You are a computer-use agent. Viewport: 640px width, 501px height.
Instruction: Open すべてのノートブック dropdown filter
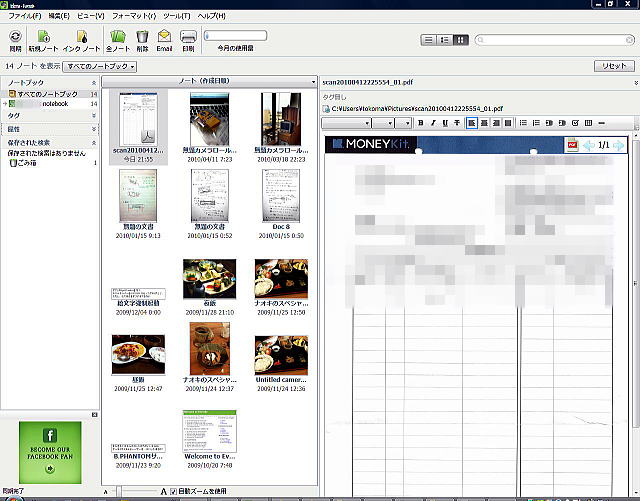tap(99, 65)
